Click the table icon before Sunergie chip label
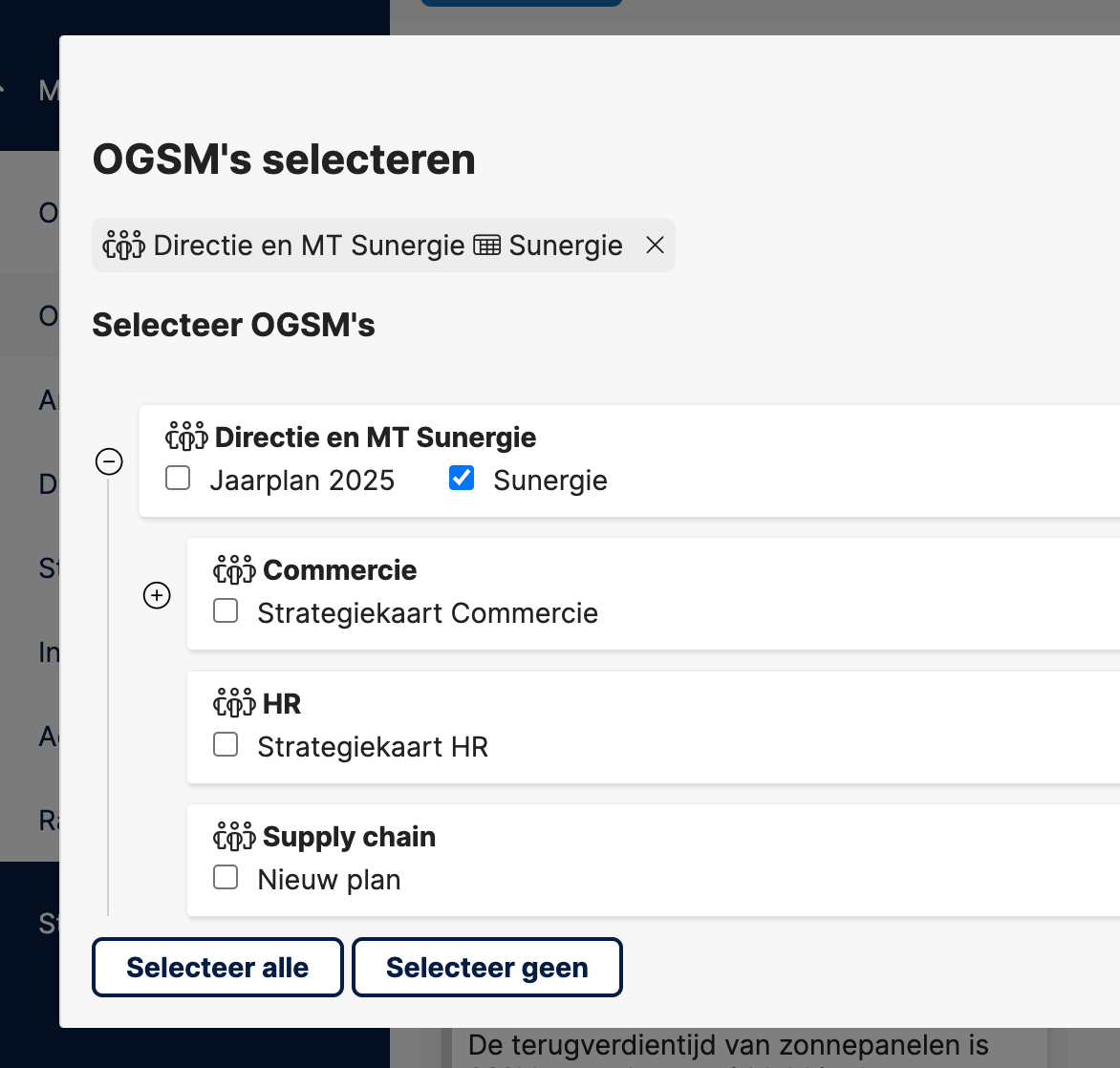Image resolution: width=1120 pixels, height=1068 pixels. coord(486,246)
